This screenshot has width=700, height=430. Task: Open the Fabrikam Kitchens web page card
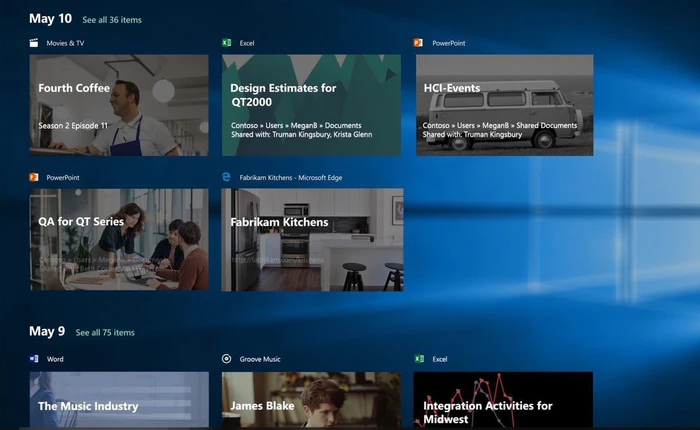point(312,240)
